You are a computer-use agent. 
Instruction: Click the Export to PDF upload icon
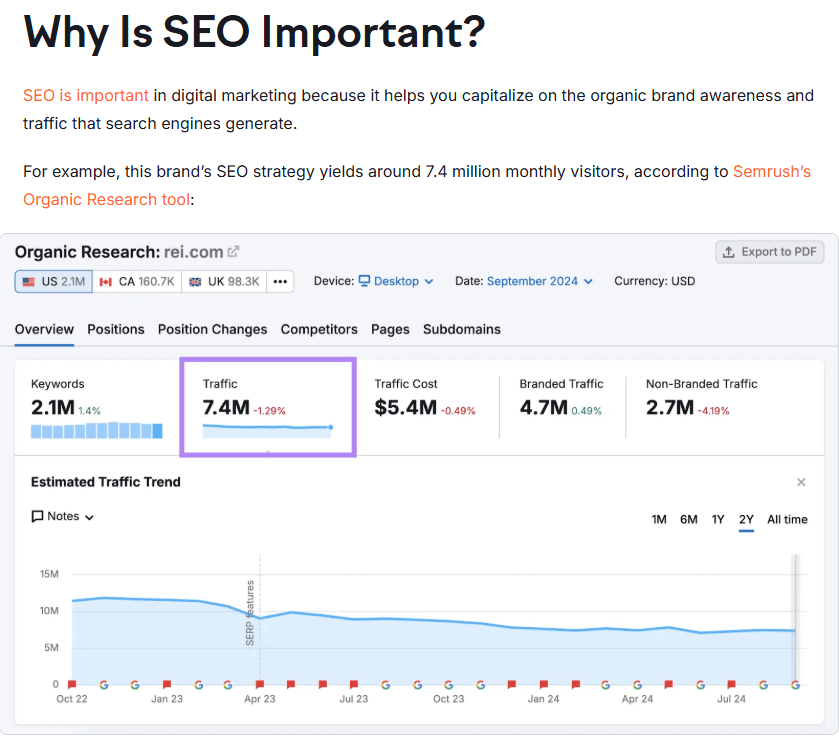click(728, 252)
